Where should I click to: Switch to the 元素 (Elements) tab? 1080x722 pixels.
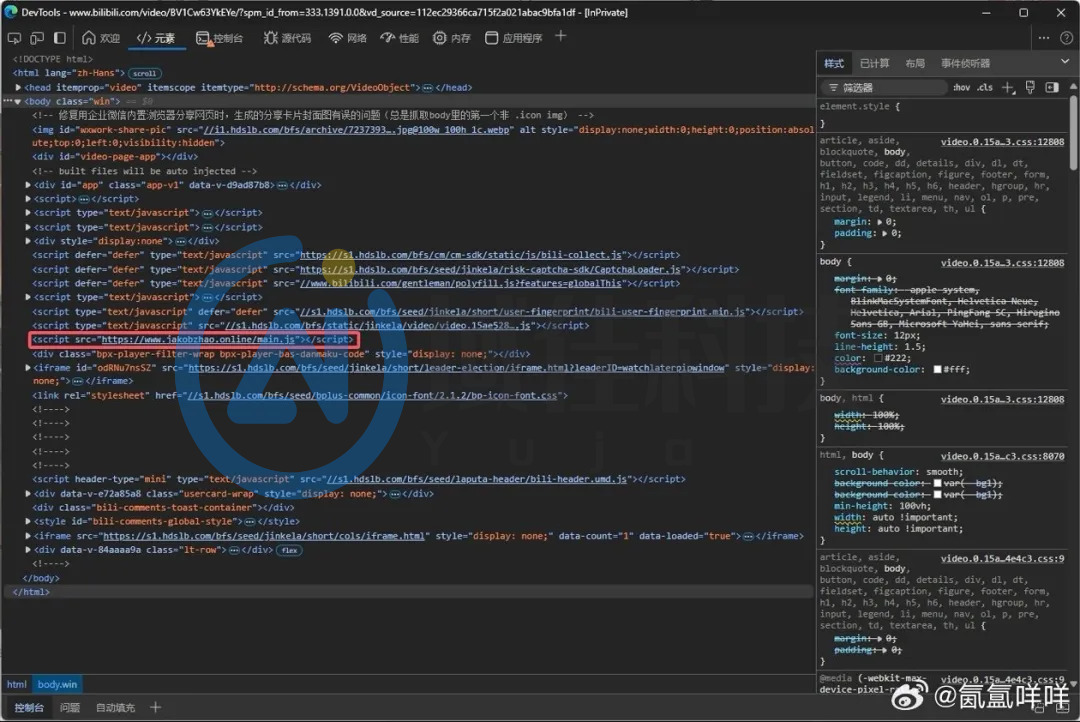(x=156, y=38)
